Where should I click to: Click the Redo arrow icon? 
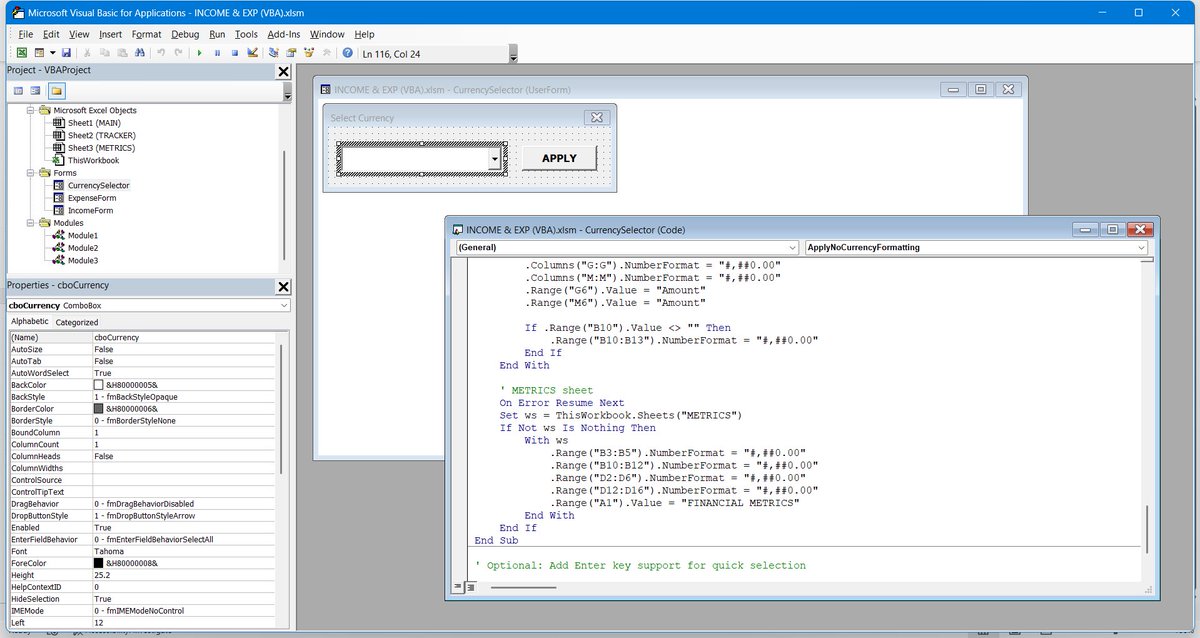178,52
